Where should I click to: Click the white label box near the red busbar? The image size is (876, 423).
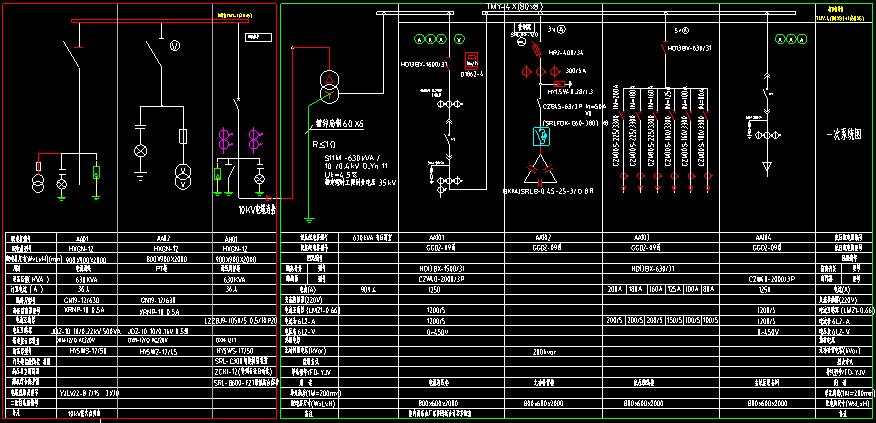[256, 37]
